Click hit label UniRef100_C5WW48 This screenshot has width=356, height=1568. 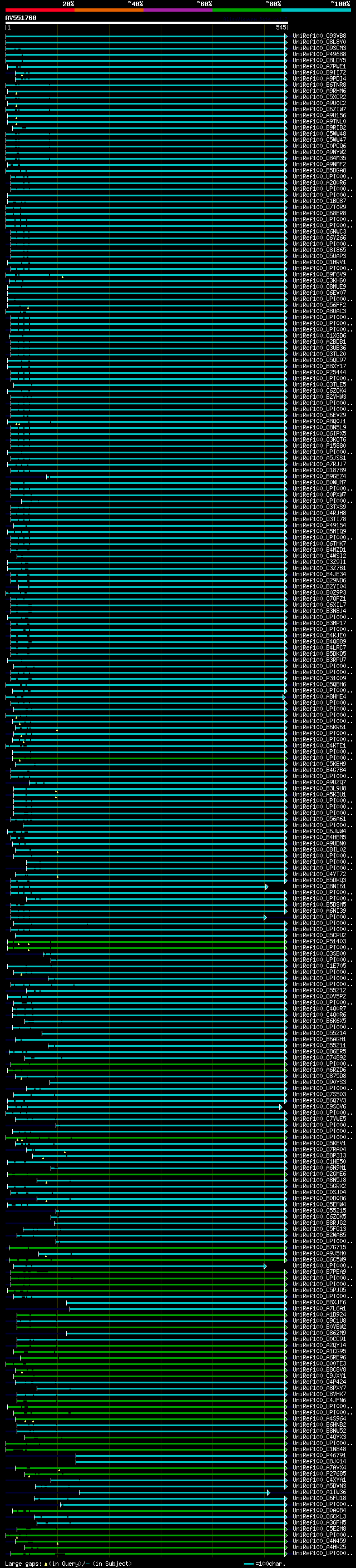[x=319, y=134]
